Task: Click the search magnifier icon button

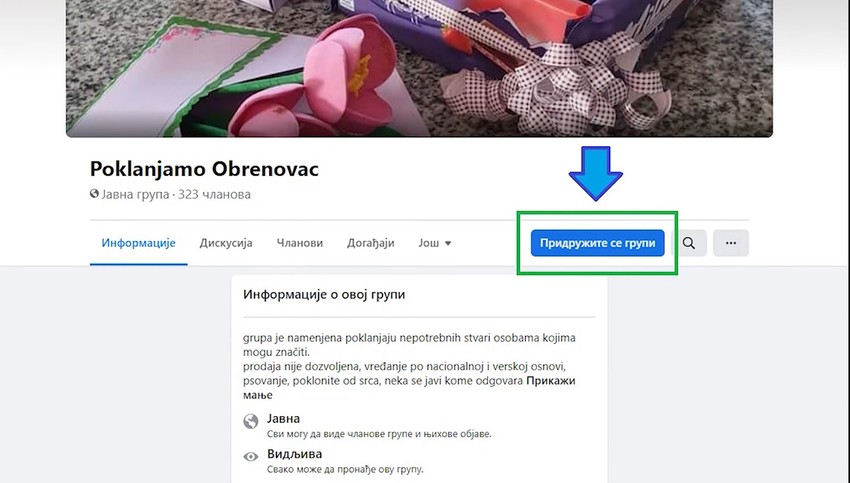Action: coord(689,243)
